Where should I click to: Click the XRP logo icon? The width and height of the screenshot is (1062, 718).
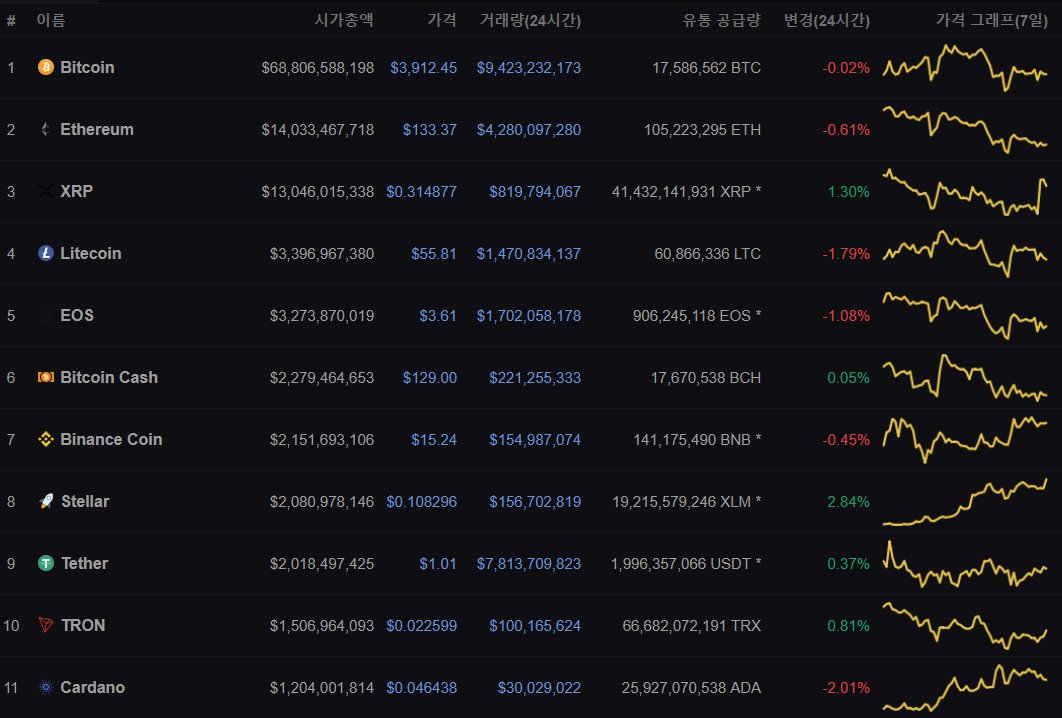click(x=45, y=191)
